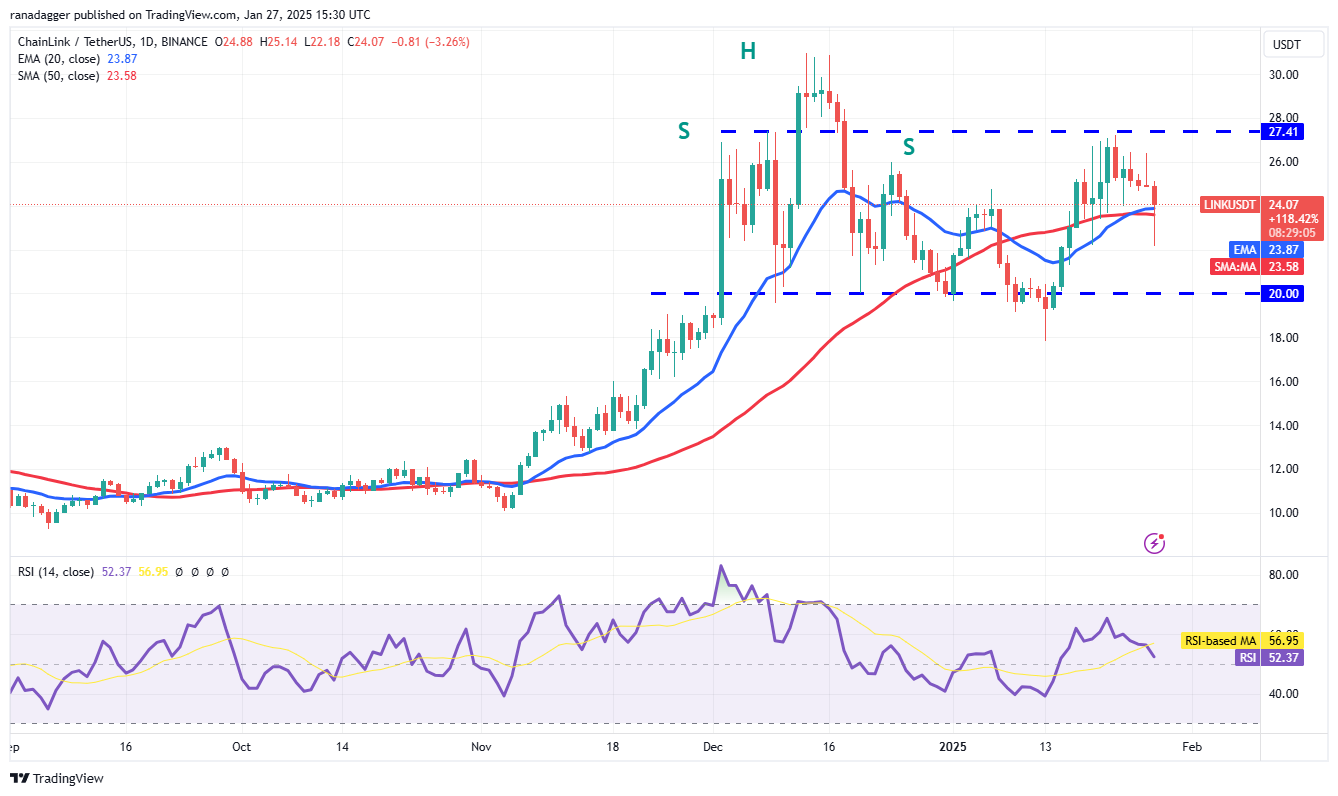Click the Feb date label on time axis
The width and height of the screenshot is (1338, 796).
[x=1191, y=746]
